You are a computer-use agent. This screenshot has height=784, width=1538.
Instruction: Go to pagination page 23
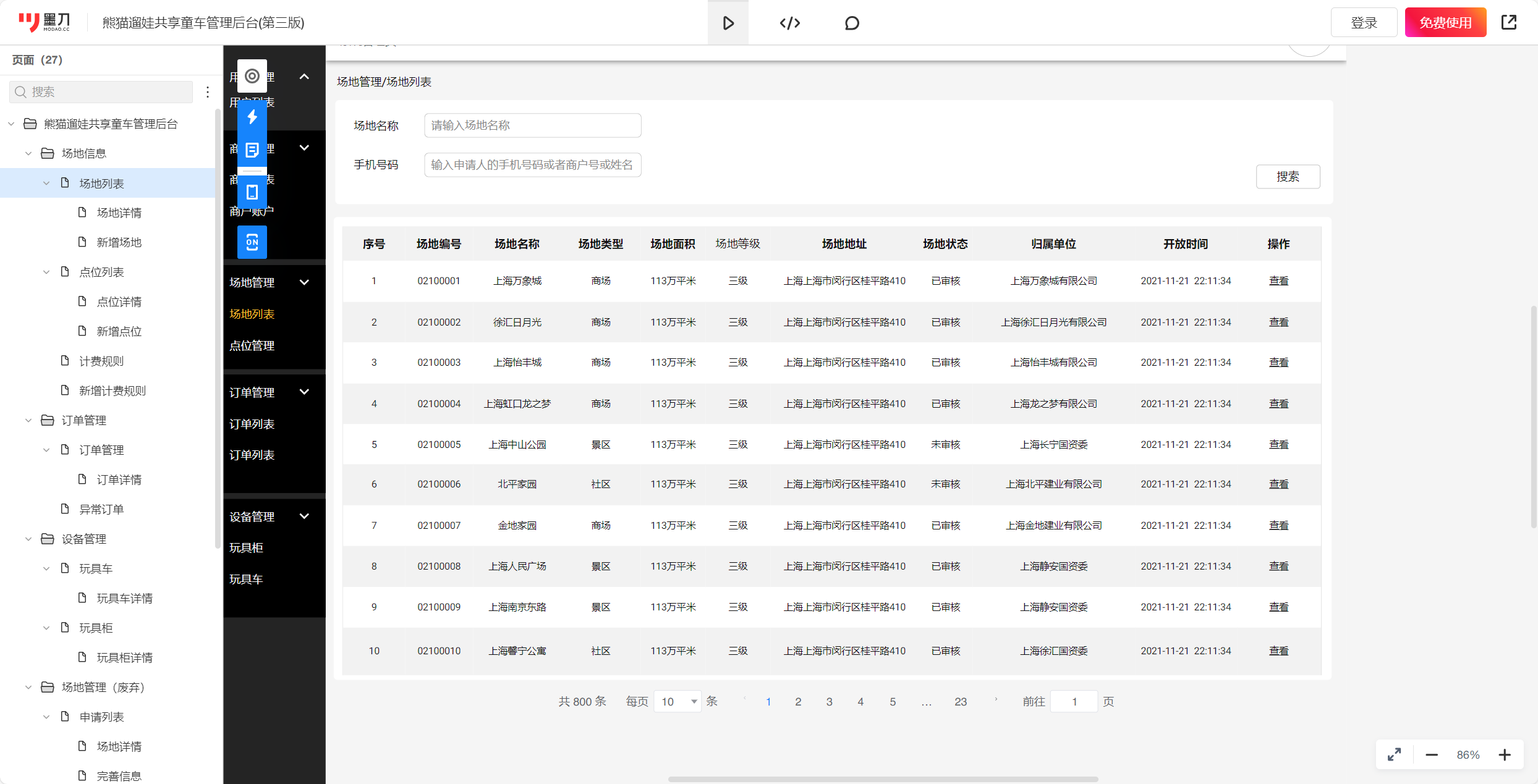coord(960,701)
